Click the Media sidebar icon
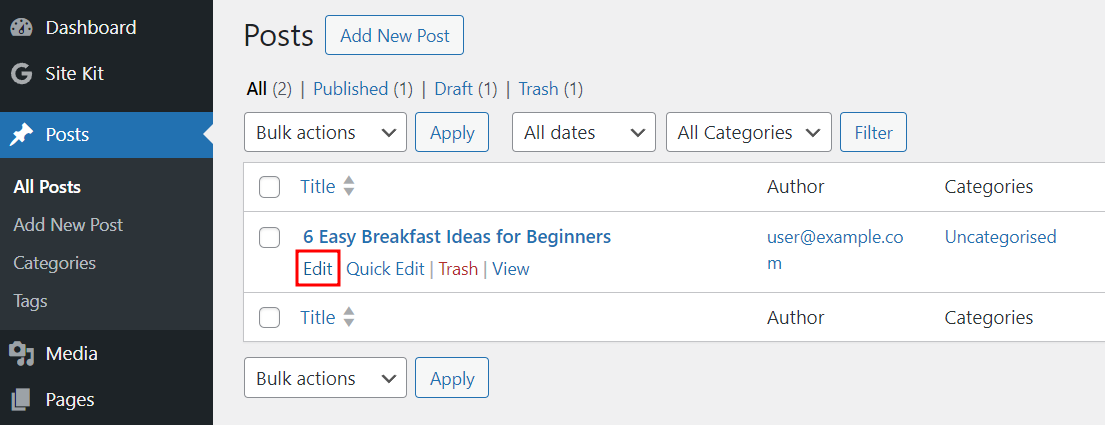This screenshot has height=425, width=1105. point(22,353)
